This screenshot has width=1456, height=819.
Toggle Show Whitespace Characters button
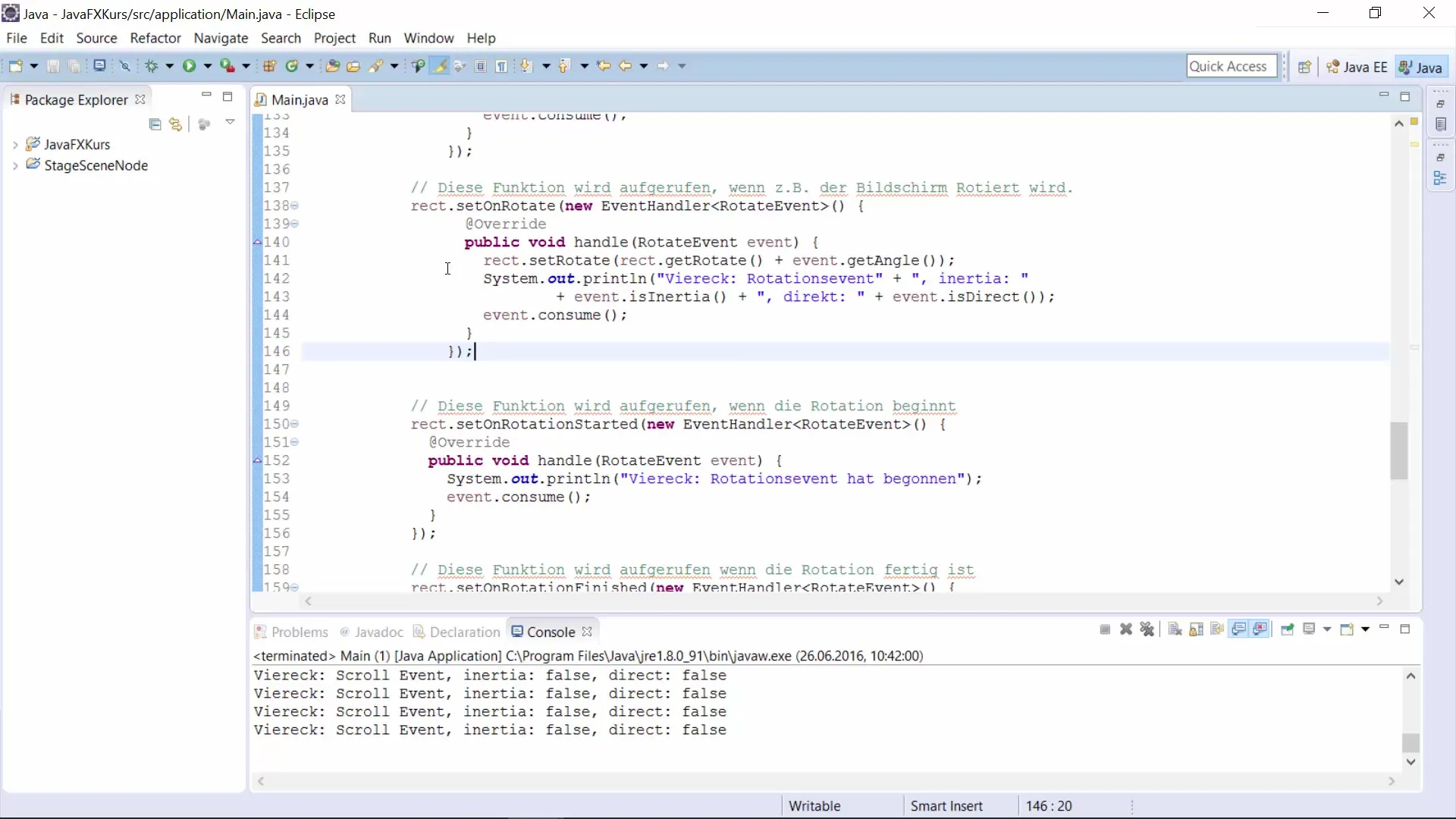pos(501,66)
